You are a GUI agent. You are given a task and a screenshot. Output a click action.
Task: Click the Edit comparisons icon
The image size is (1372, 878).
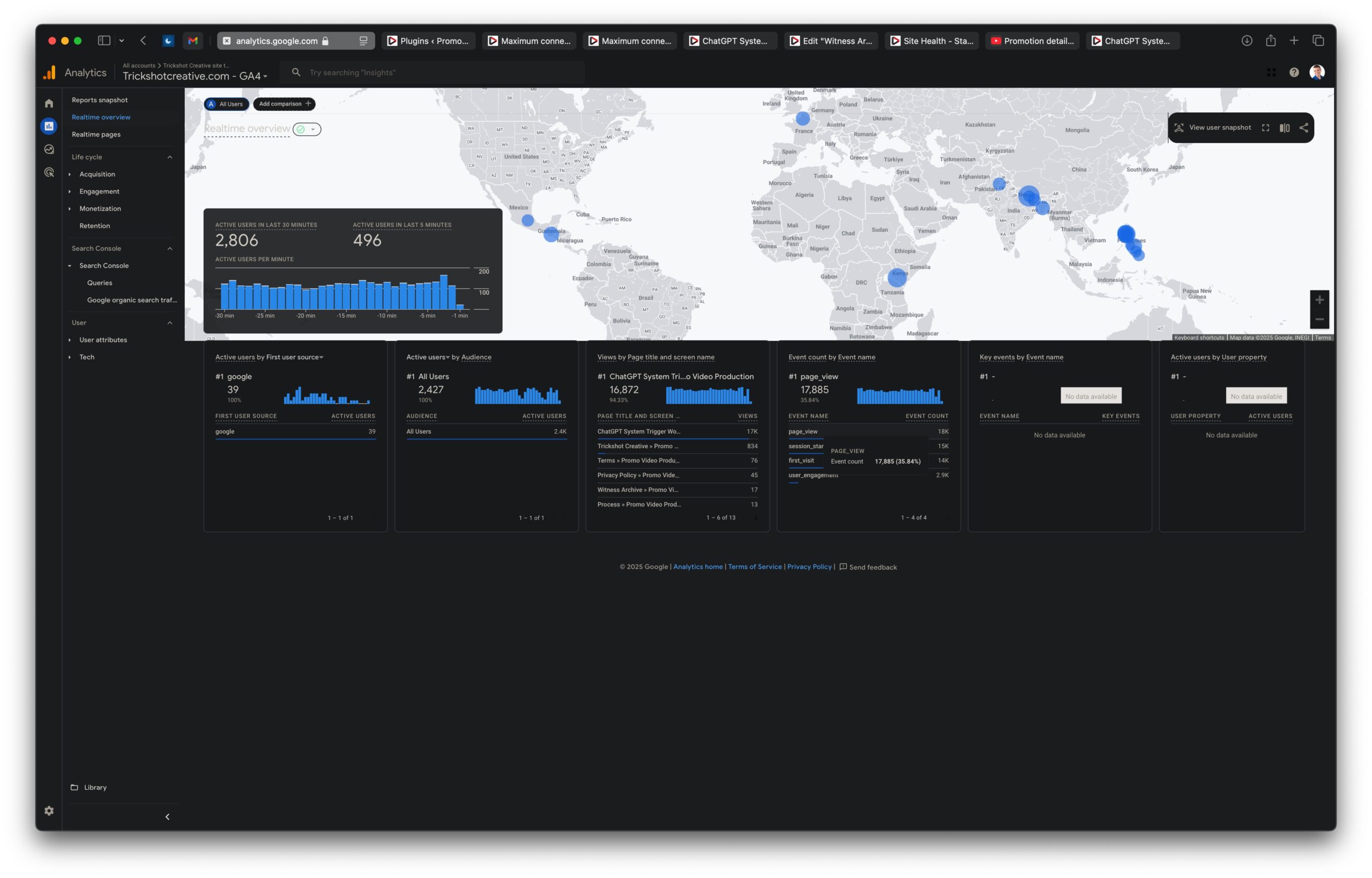[x=1284, y=128]
